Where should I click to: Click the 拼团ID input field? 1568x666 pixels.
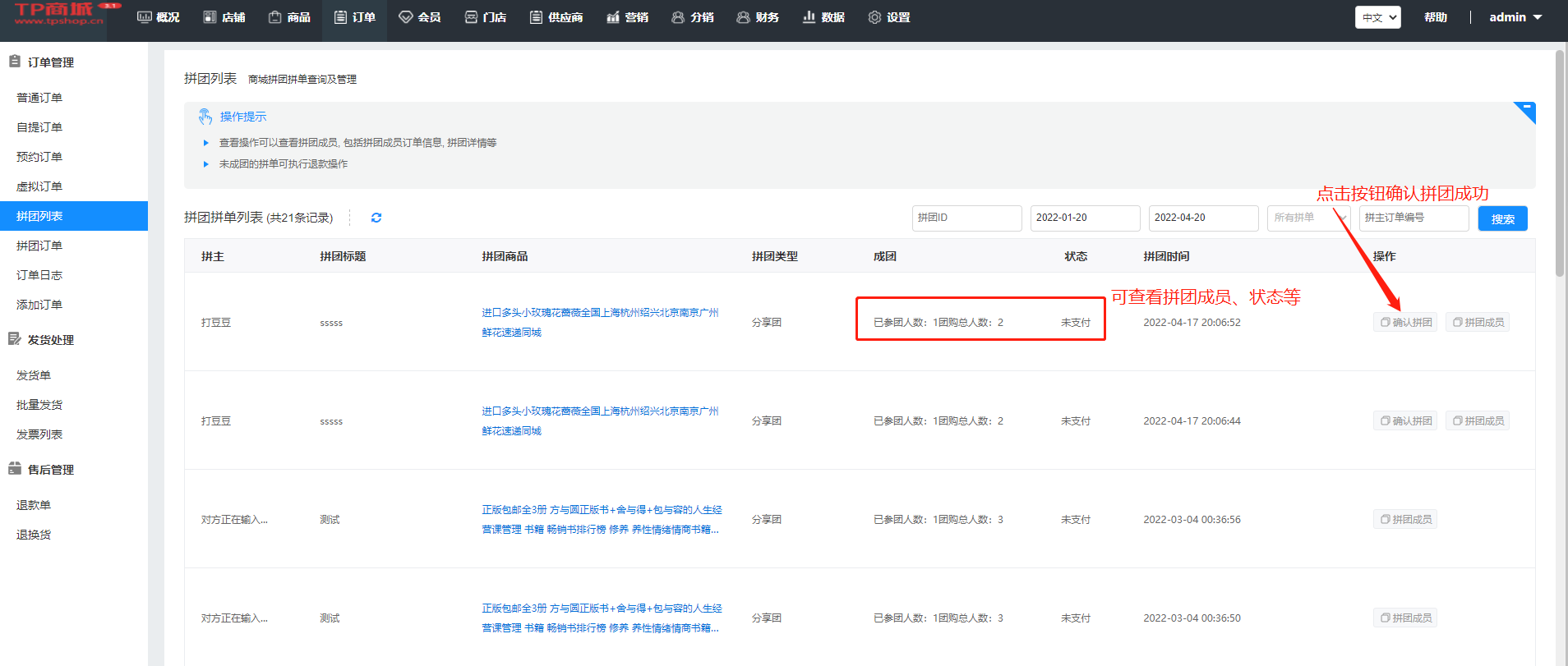tap(966, 218)
